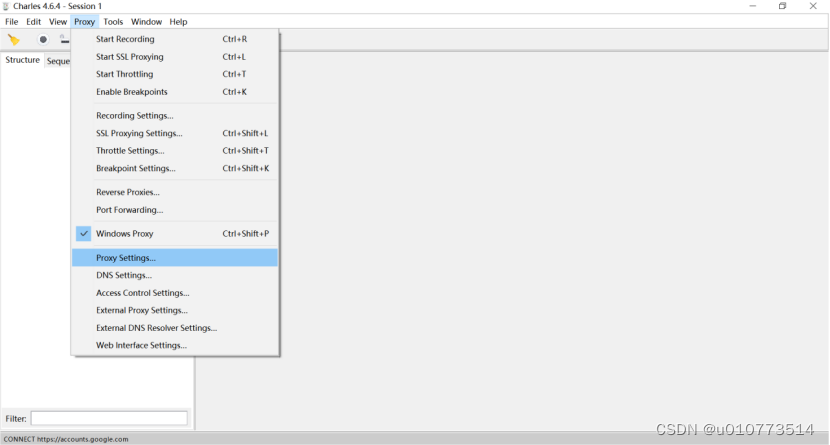830x445 pixels.
Task: Minimize the Charles window
Action: click(753, 6)
